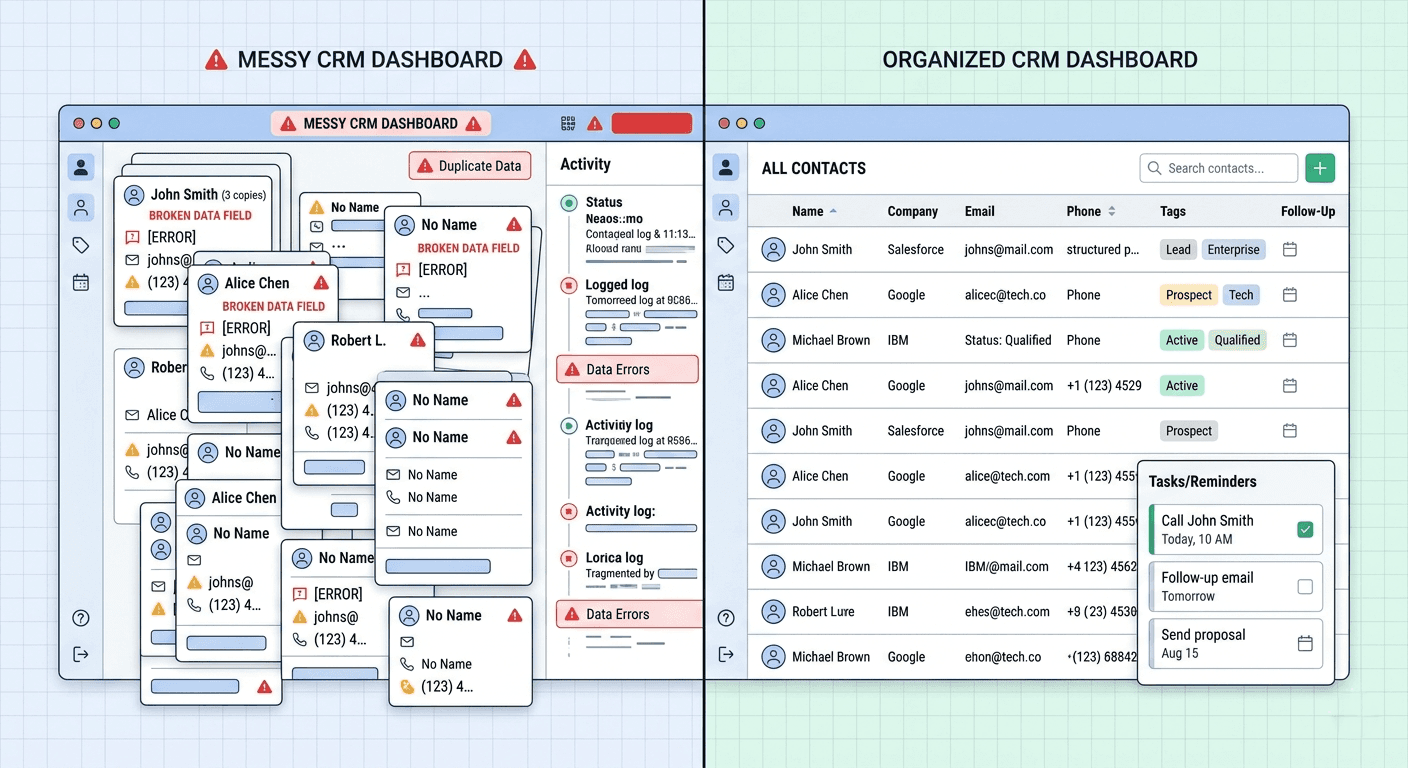Click the blue progress bar on Alice Chen's card
The image size is (1408, 768).
tap(239, 402)
